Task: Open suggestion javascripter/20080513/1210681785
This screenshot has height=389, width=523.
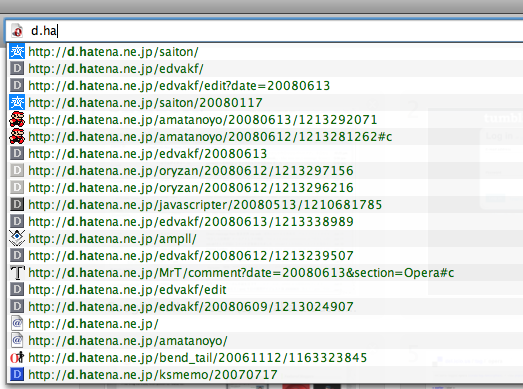Action: pyautogui.click(x=265, y=205)
